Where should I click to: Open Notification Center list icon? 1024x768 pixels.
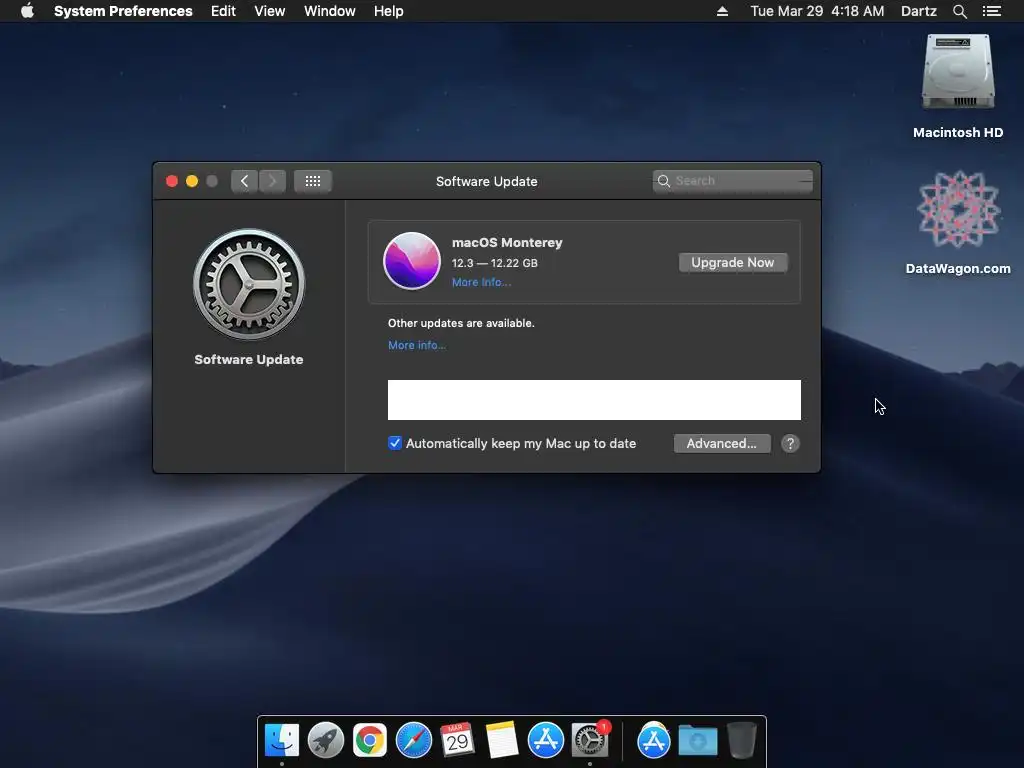[991, 11]
